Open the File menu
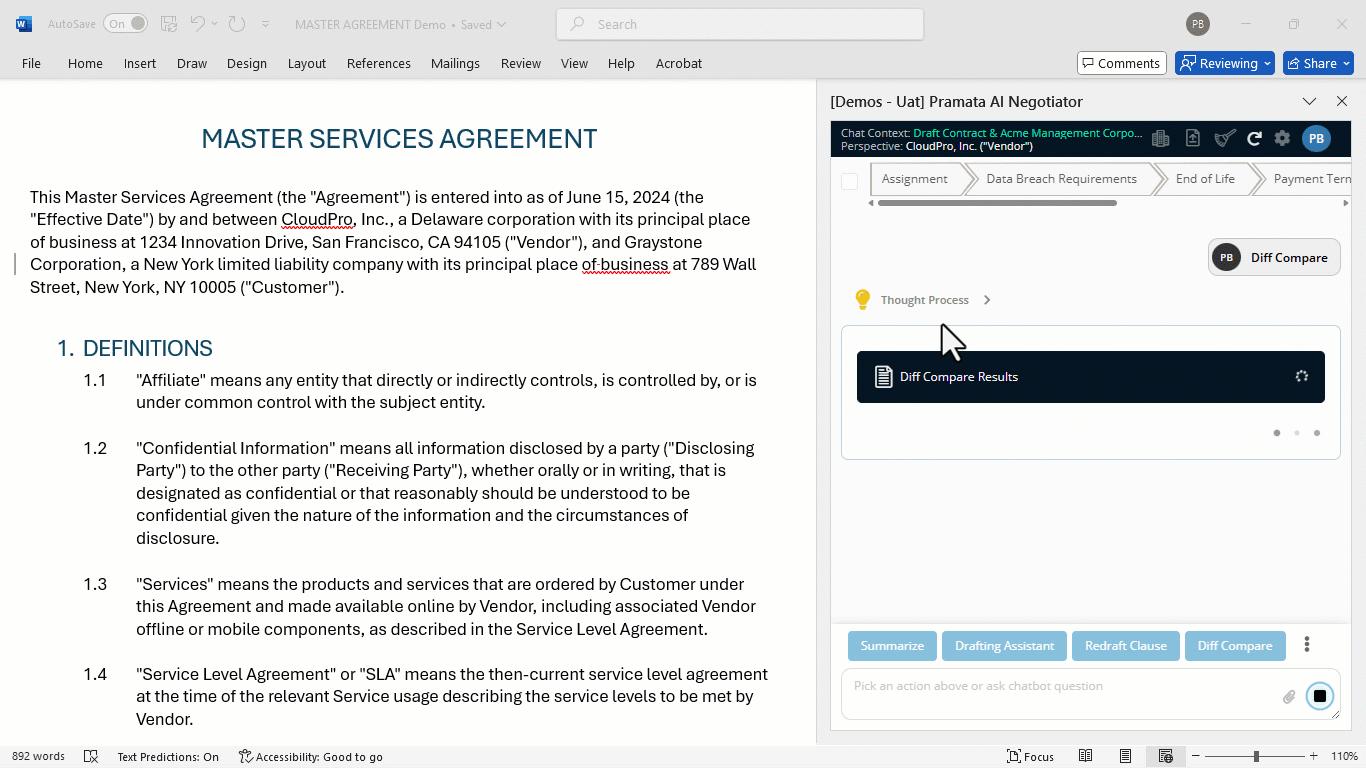Screen dimensions: 1366x768 click(31, 63)
